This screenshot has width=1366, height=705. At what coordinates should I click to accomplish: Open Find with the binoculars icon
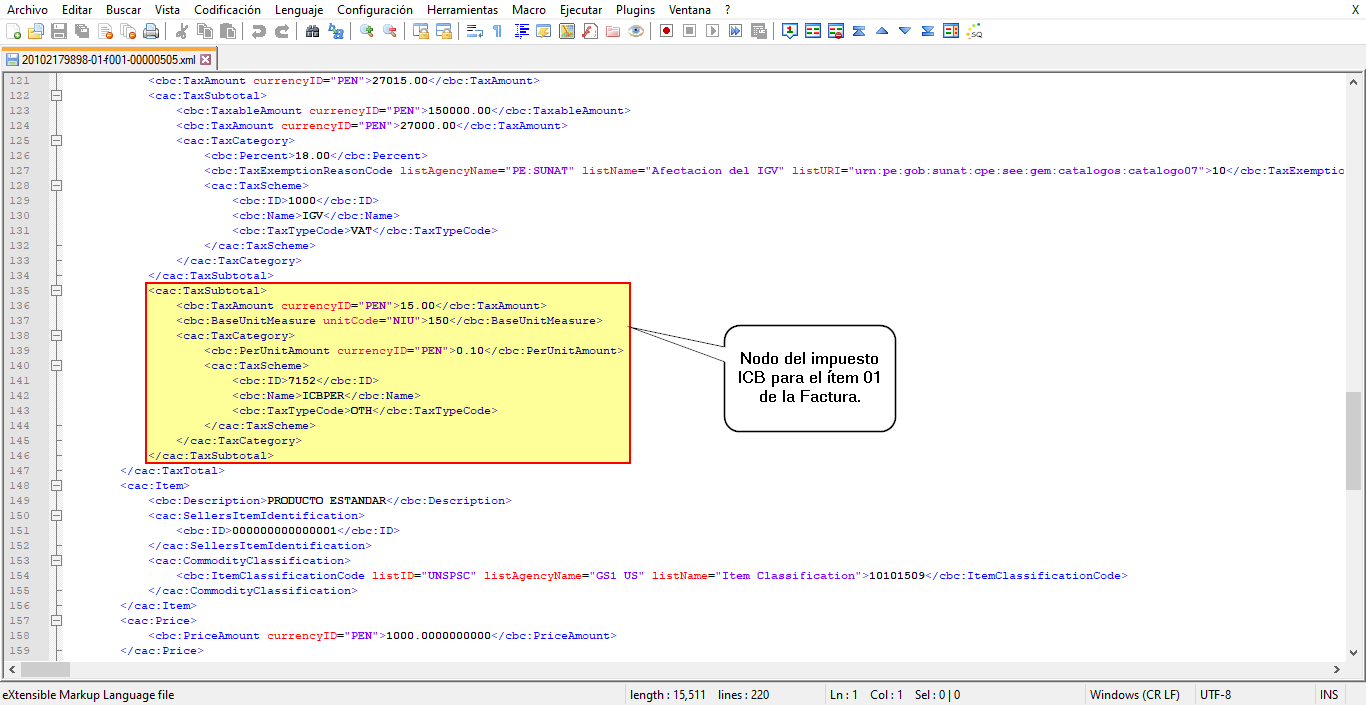pos(312,31)
